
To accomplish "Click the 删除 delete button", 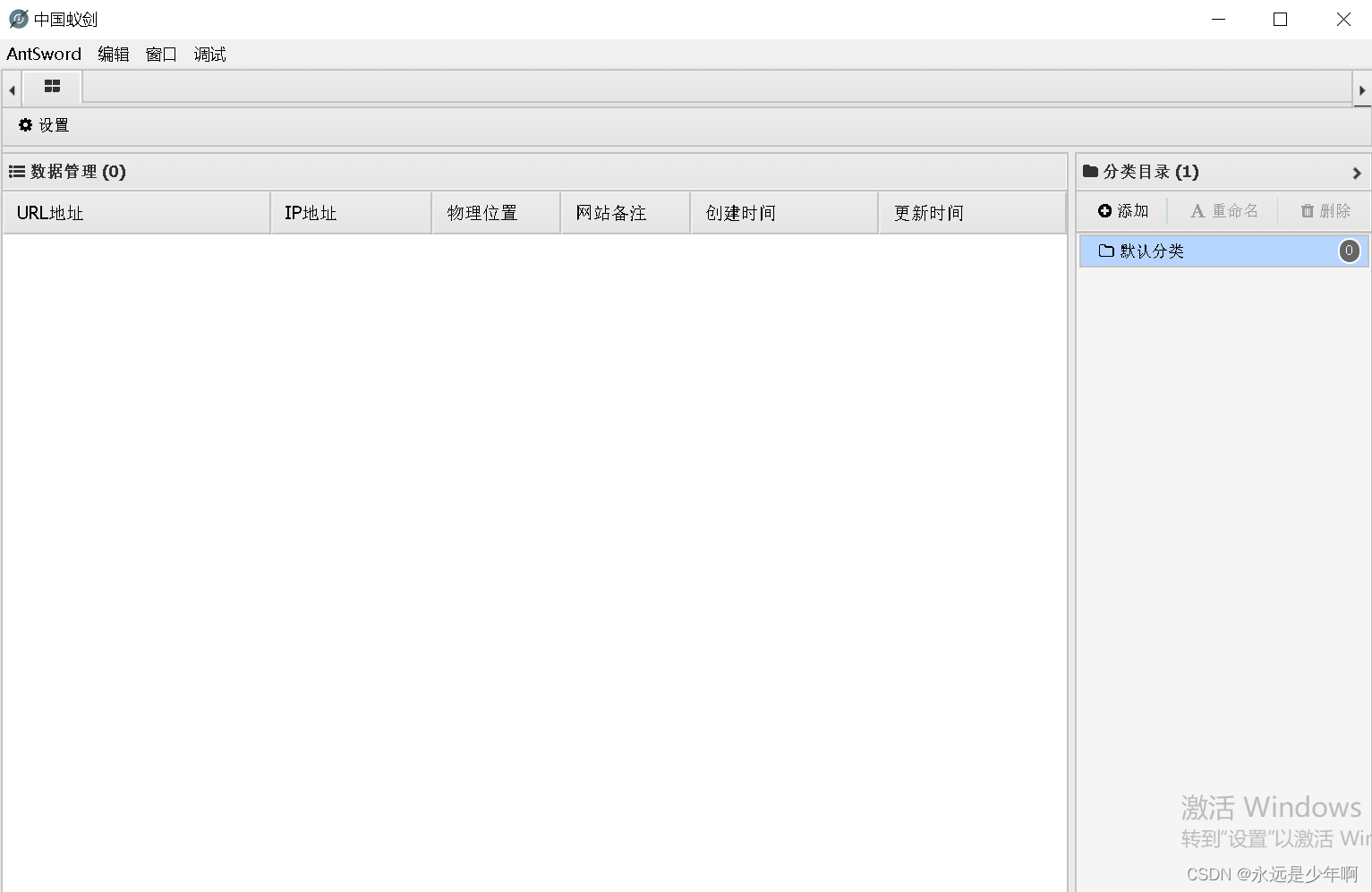I will click(1325, 211).
